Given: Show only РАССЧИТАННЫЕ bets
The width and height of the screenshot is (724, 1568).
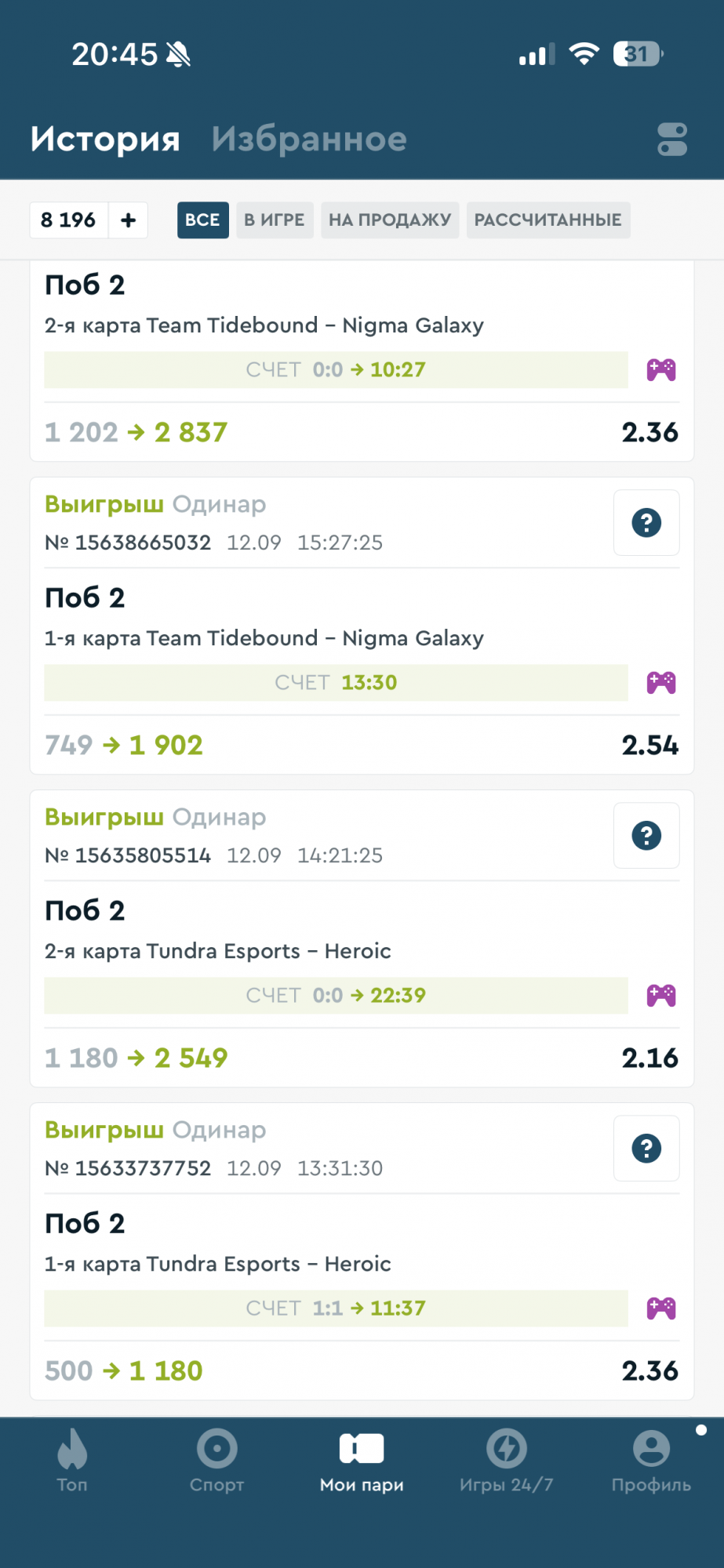Looking at the screenshot, I should pos(548,220).
